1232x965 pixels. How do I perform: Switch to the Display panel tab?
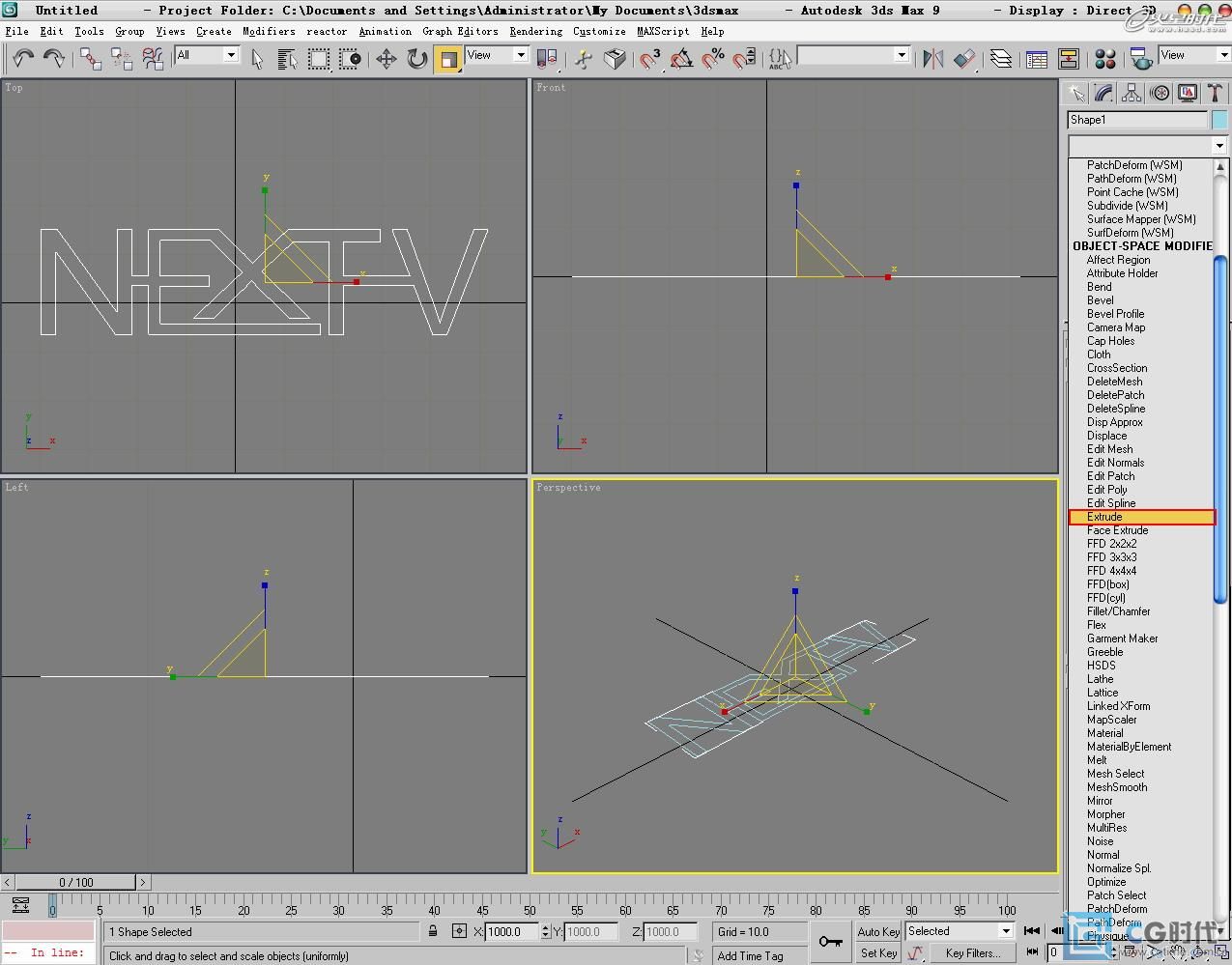[1189, 94]
